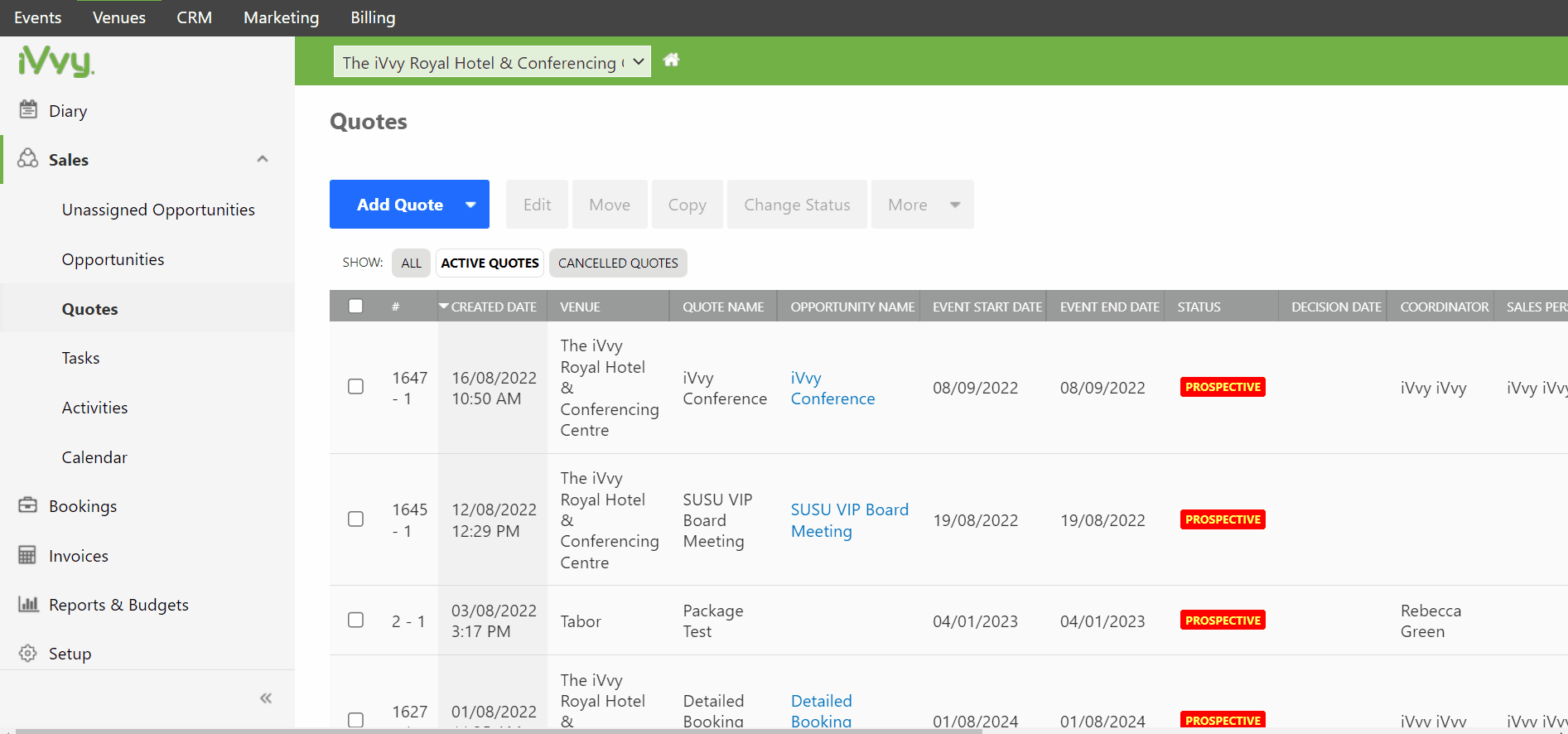This screenshot has height=734, width=1568.
Task: Go to Tasks in sidebar
Action: tap(80, 358)
